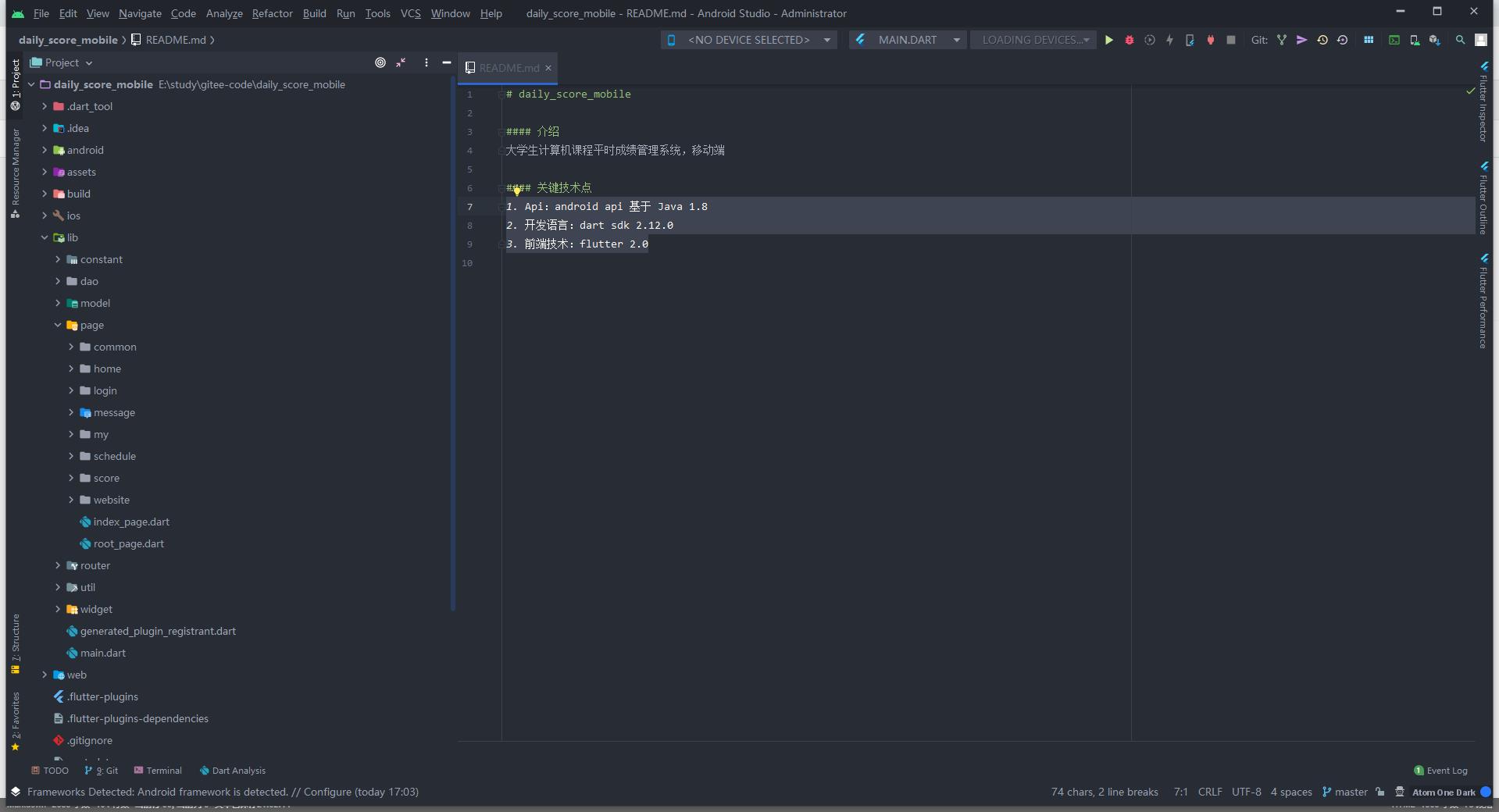
Task: Open the 9: Git tool window
Action: pyautogui.click(x=102, y=771)
